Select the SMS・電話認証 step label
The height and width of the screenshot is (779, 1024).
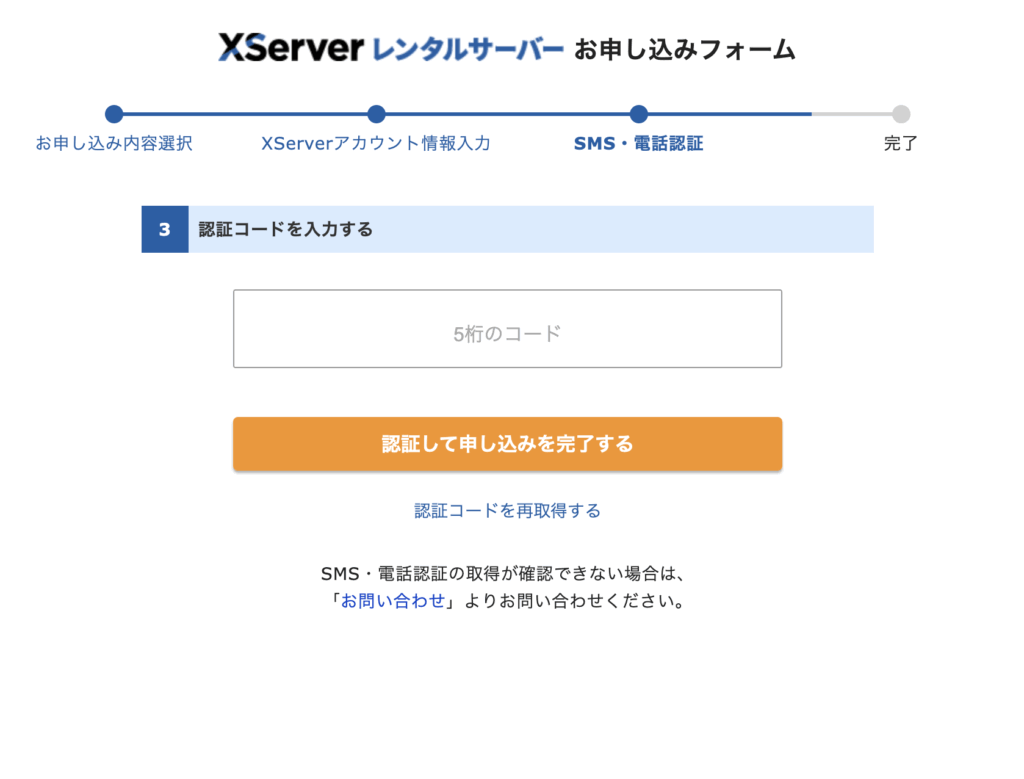[639, 143]
